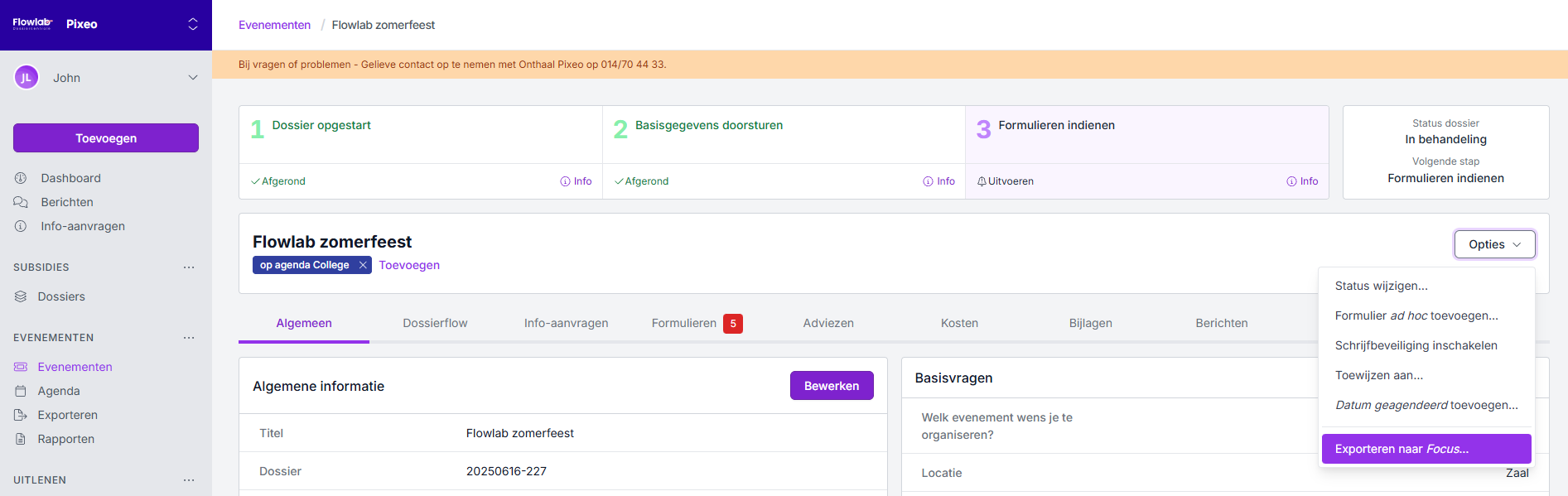Click the Evenementen breadcrumb link
This screenshot has height=496, width=1568.
point(274,25)
